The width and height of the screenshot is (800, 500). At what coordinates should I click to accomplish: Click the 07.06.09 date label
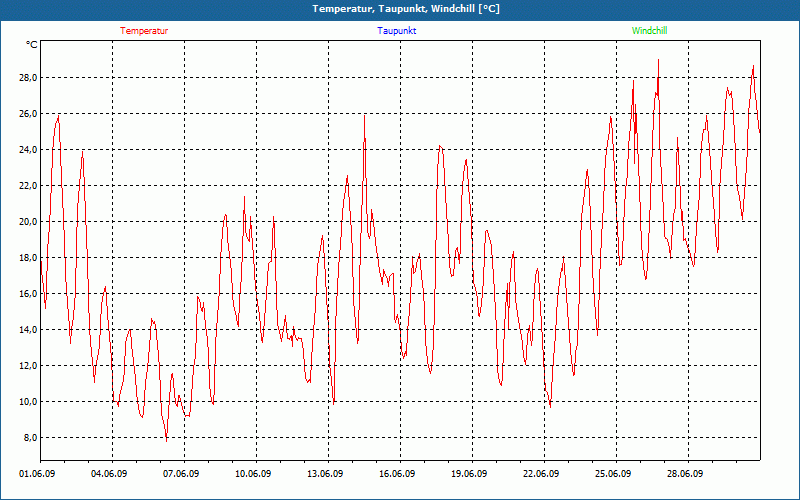[181, 474]
